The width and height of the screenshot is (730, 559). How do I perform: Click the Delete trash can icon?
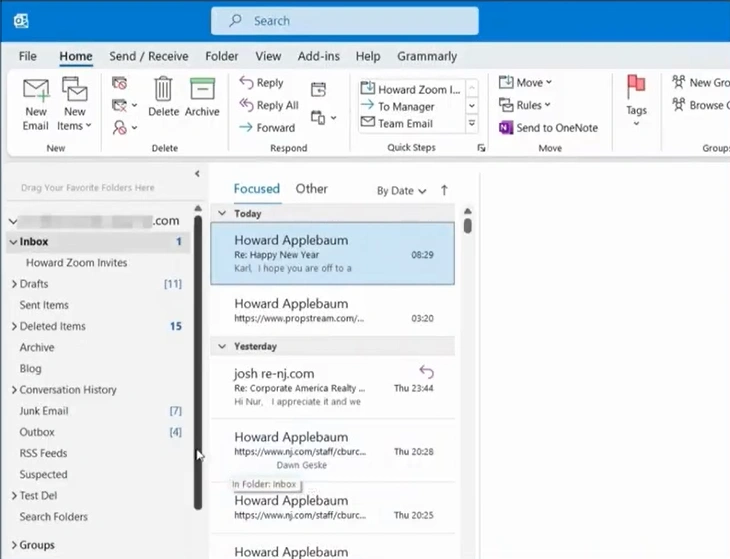click(x=163, y=88)
